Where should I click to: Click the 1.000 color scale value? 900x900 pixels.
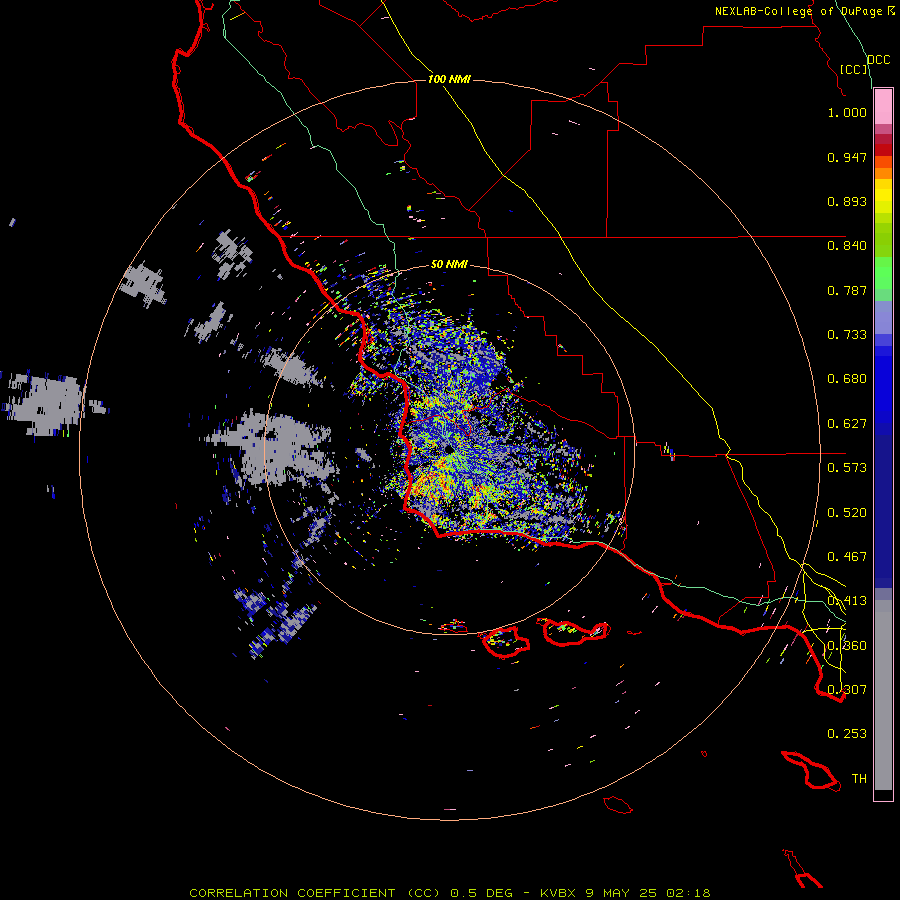pyautogui.click(x=847, y=112)
